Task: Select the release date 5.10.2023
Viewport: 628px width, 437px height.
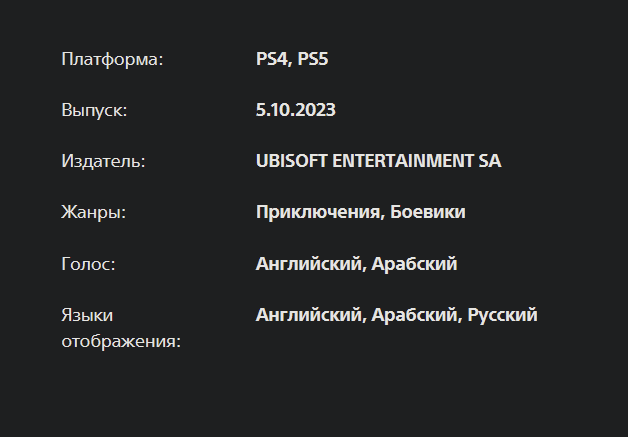Action: pos(296,110)
